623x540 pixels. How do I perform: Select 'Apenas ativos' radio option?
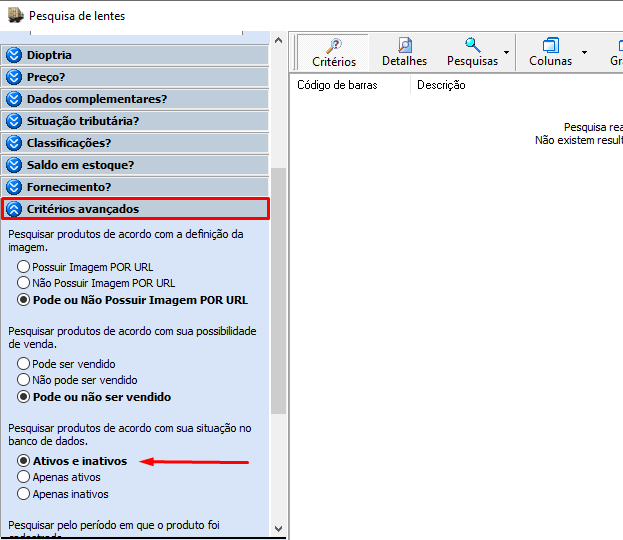click(x=24, y=478)
